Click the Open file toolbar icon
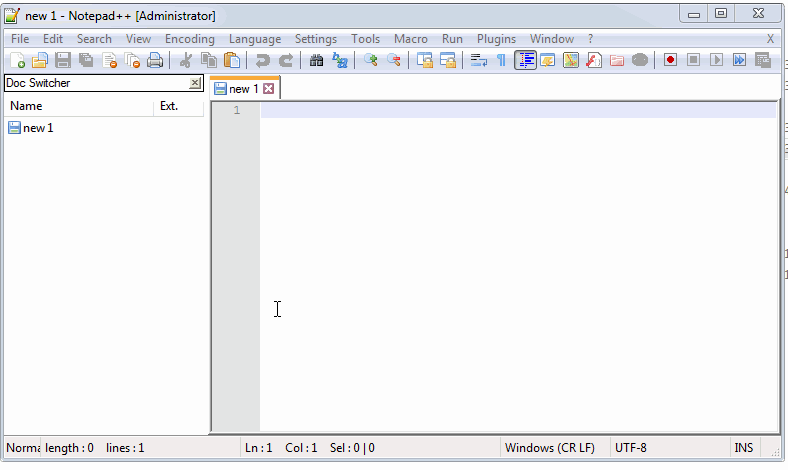Image resolution: width=788 pixels, height=470 pixels. (x=40, y=60)
